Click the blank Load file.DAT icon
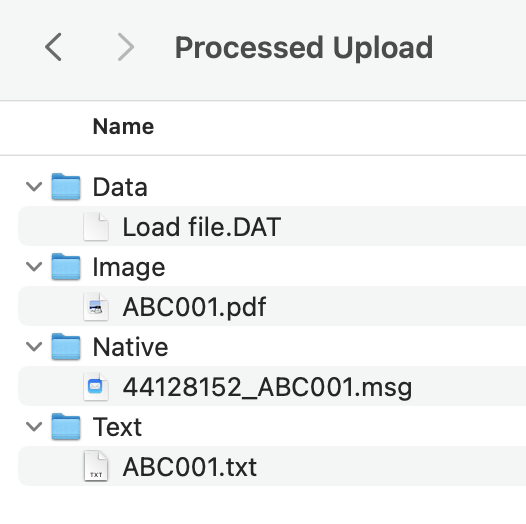 96,226
